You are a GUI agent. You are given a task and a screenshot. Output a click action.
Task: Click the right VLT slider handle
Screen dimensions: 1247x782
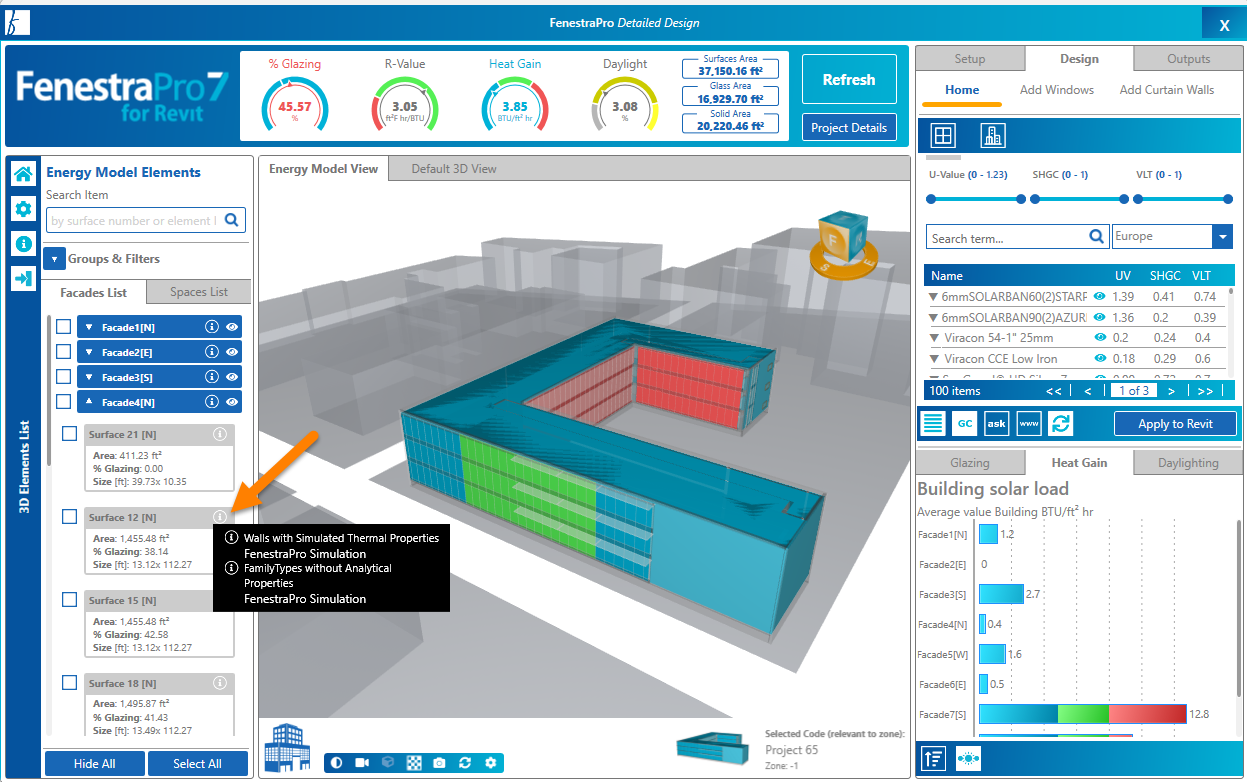coord(1228,199)
